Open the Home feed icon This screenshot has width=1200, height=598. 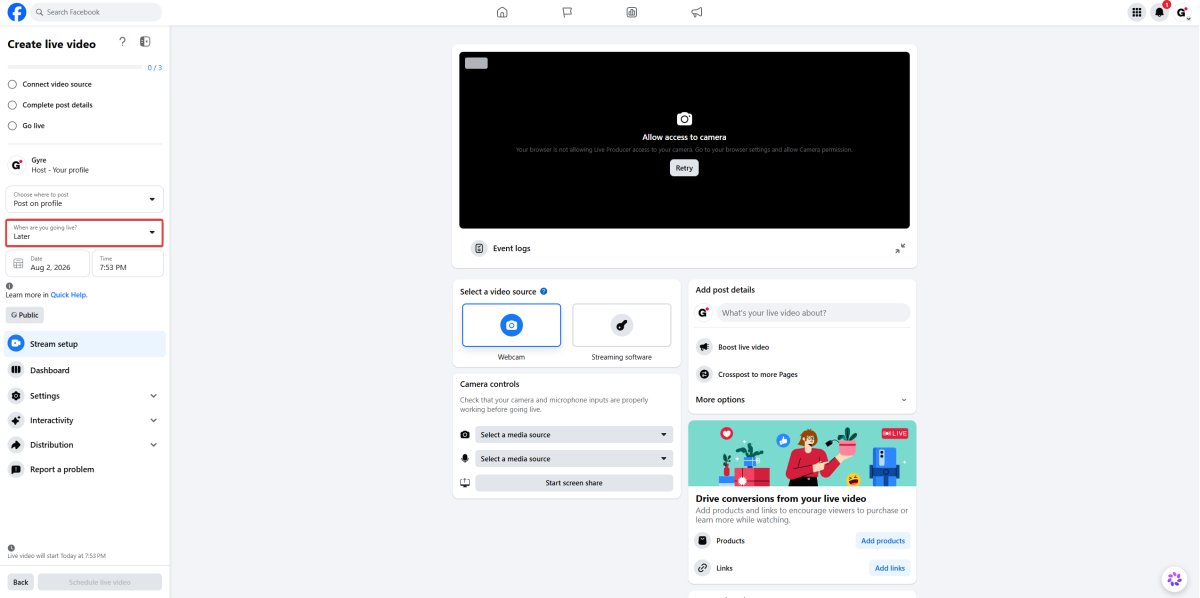(x=502, y=12)
